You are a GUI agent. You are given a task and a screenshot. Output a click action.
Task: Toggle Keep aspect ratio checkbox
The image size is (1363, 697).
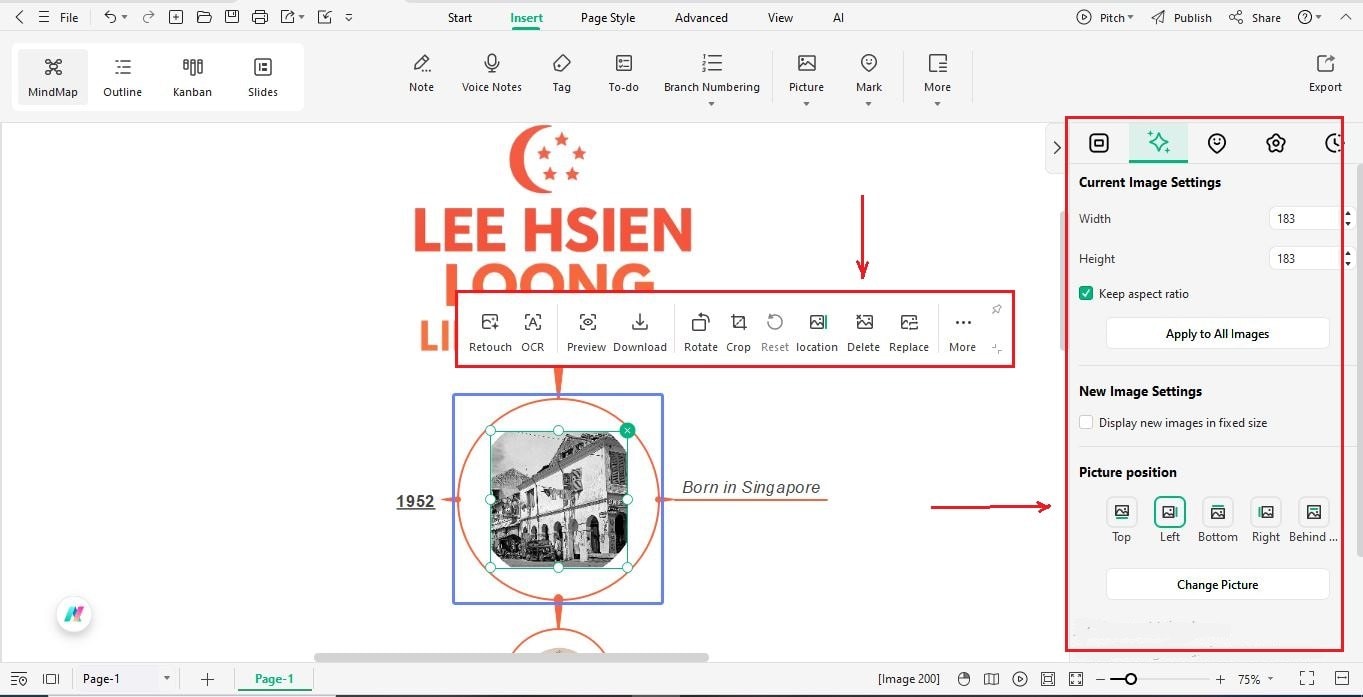[1086, 293]
